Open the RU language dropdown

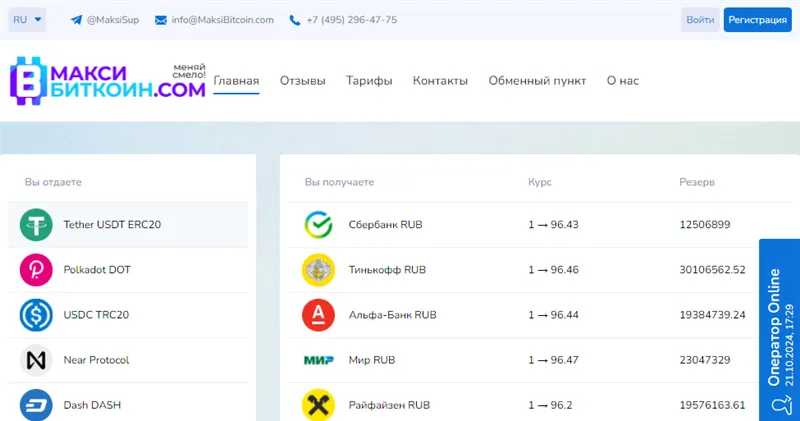tap(27, 20)
